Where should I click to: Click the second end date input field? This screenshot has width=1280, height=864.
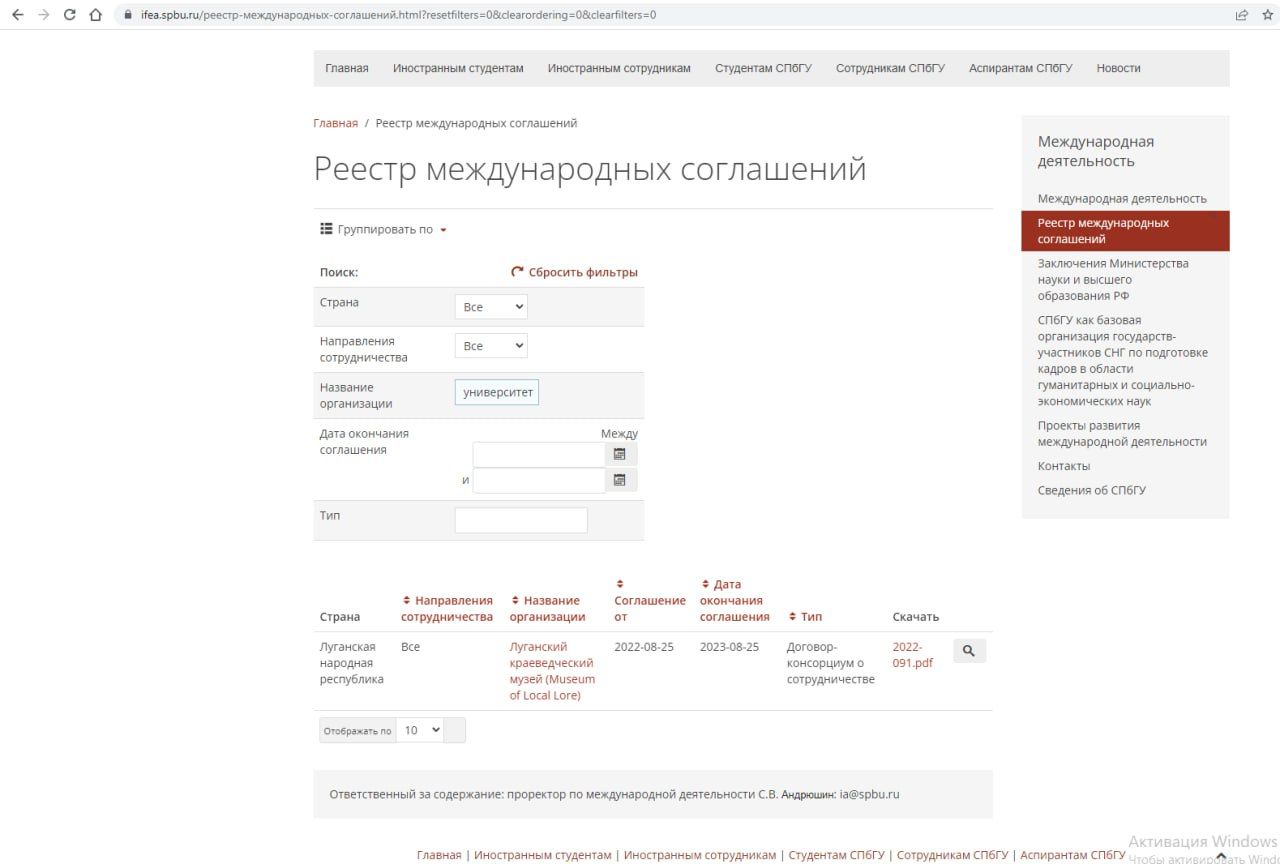click(539, 480)
